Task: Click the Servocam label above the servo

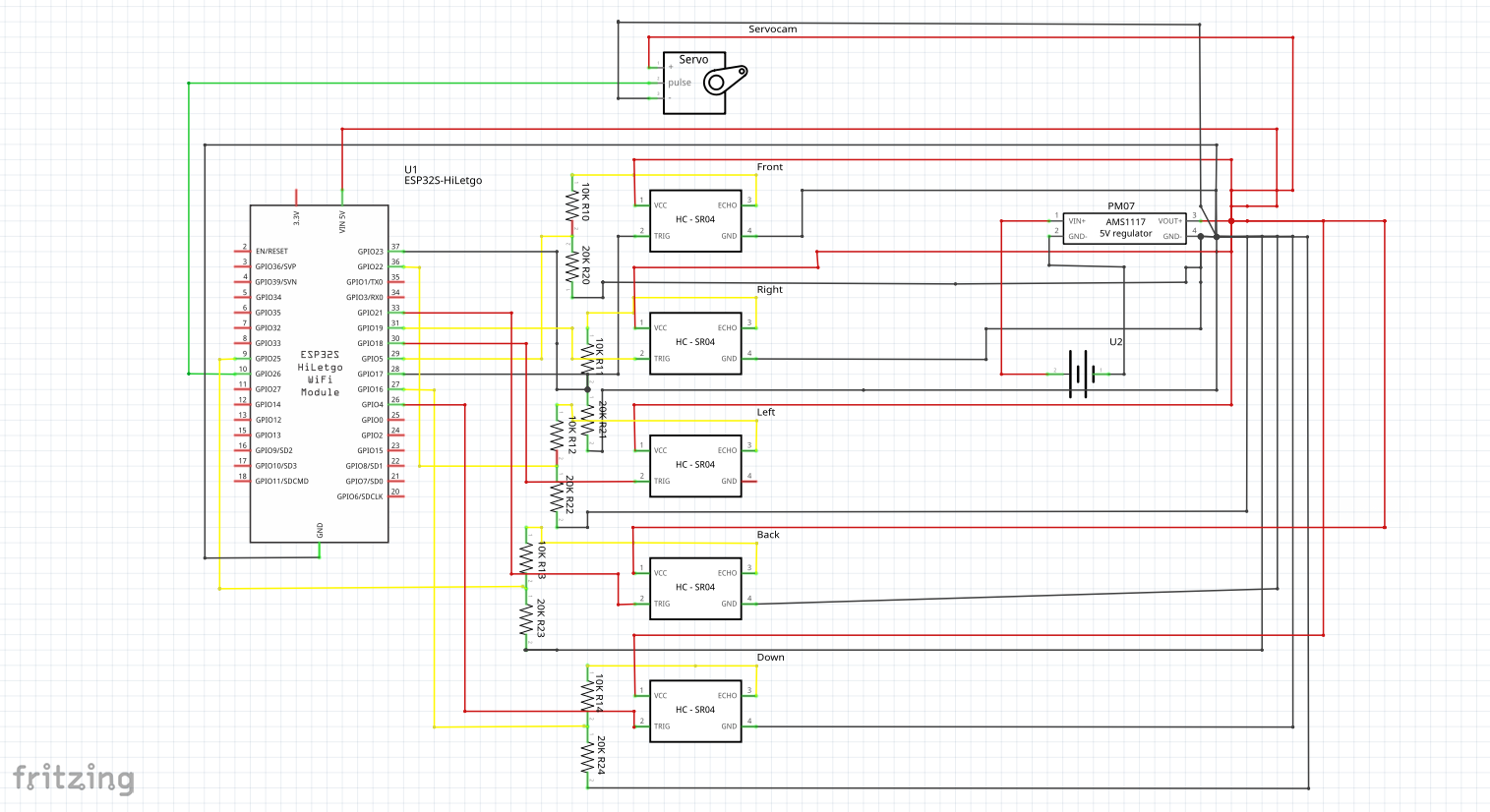Action: [x=773, y=29]
